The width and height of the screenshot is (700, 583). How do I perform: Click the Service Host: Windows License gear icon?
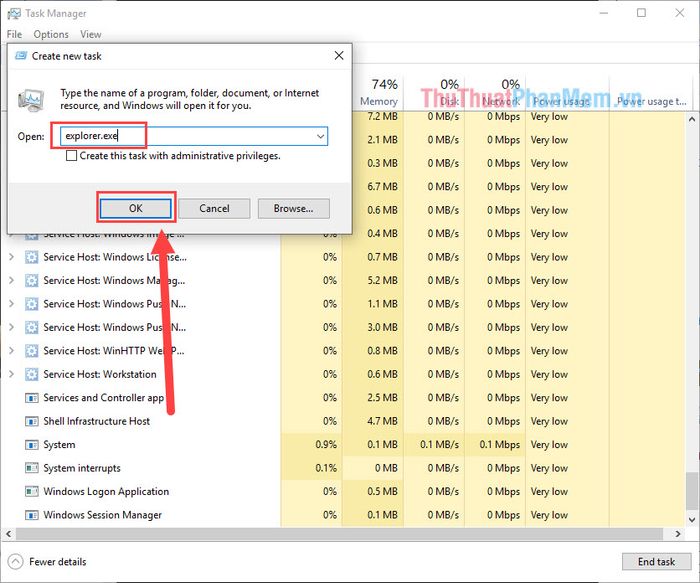point(31,257)
